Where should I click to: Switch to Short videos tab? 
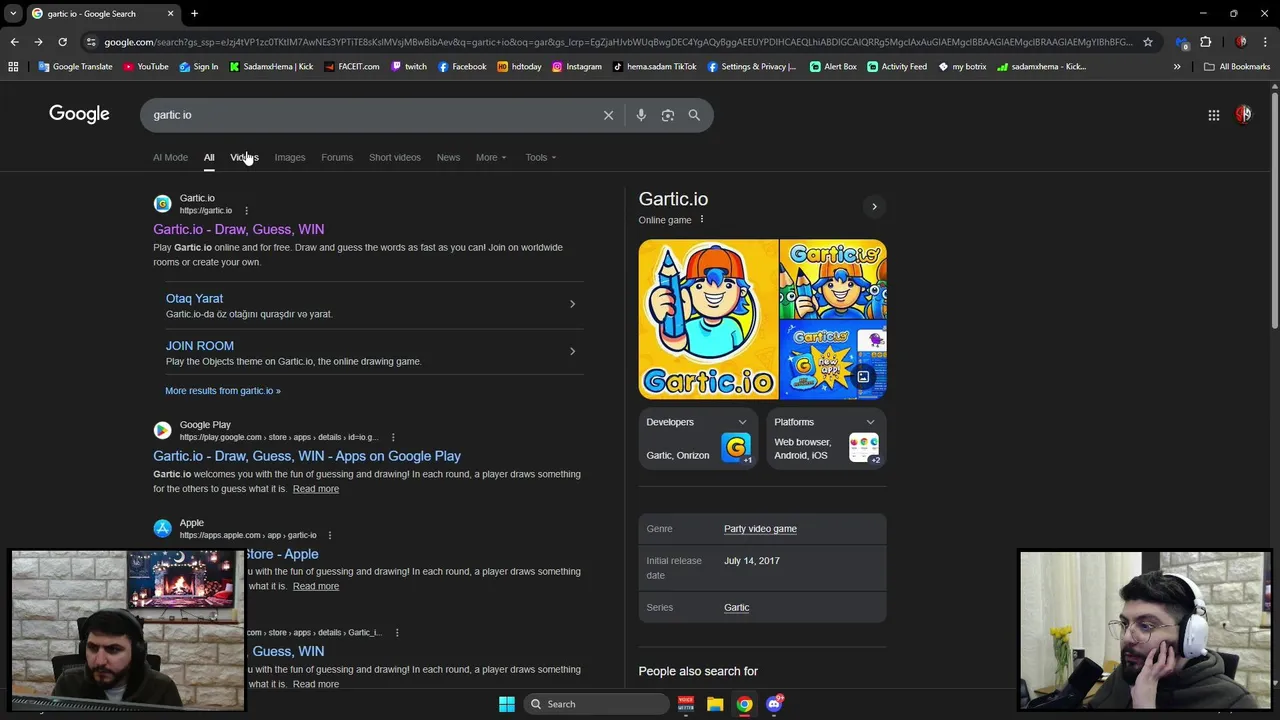395,157
